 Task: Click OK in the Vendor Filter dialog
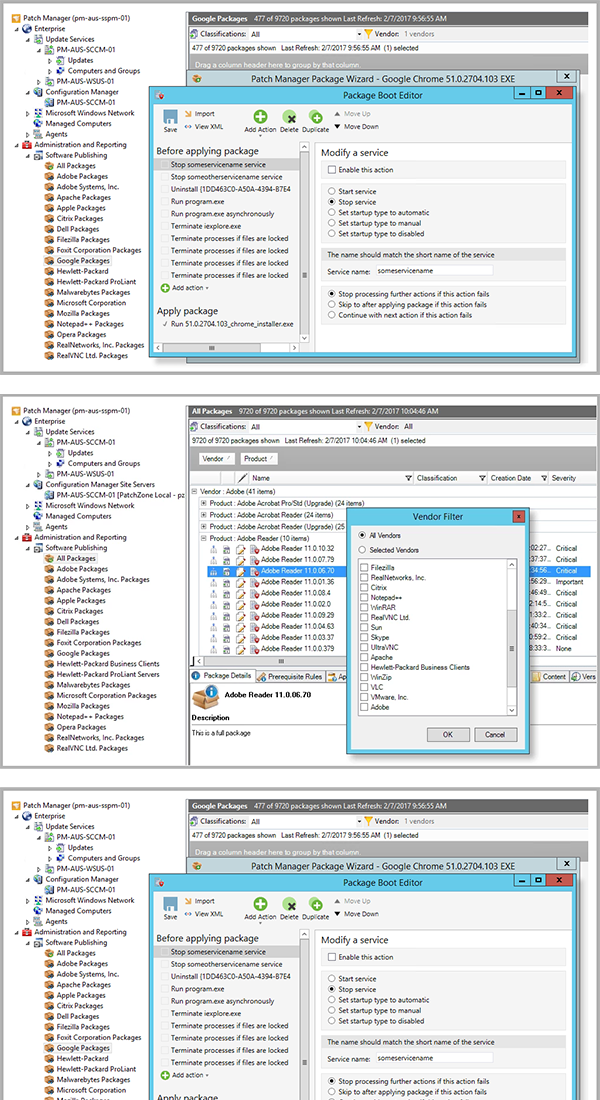point(447,735)
